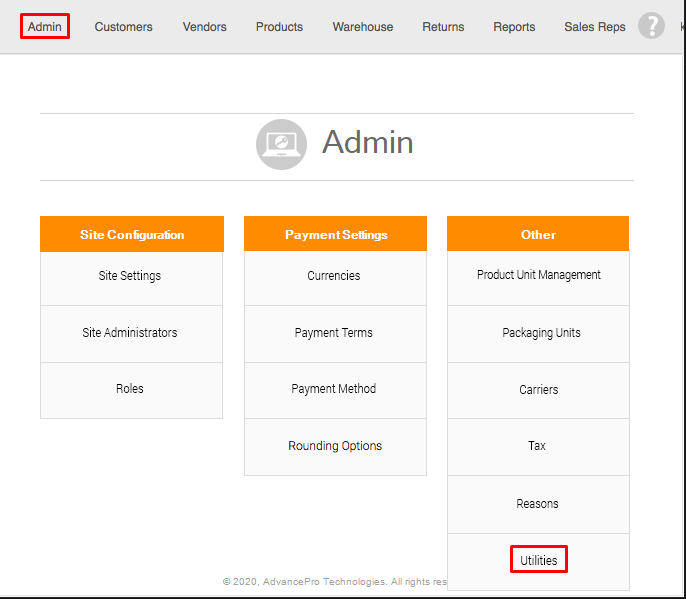Open Rounding Options
Image resolution: width=686 pixels, height=599 pixels.
point(335,446)
